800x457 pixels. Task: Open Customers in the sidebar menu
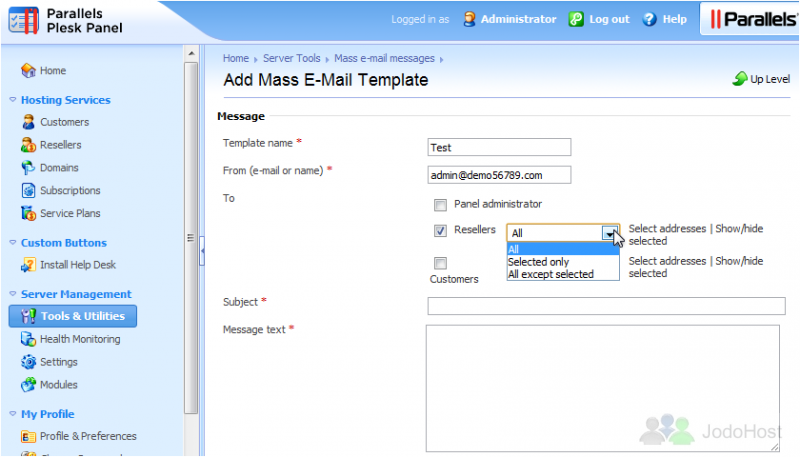(x=64, y=122)
